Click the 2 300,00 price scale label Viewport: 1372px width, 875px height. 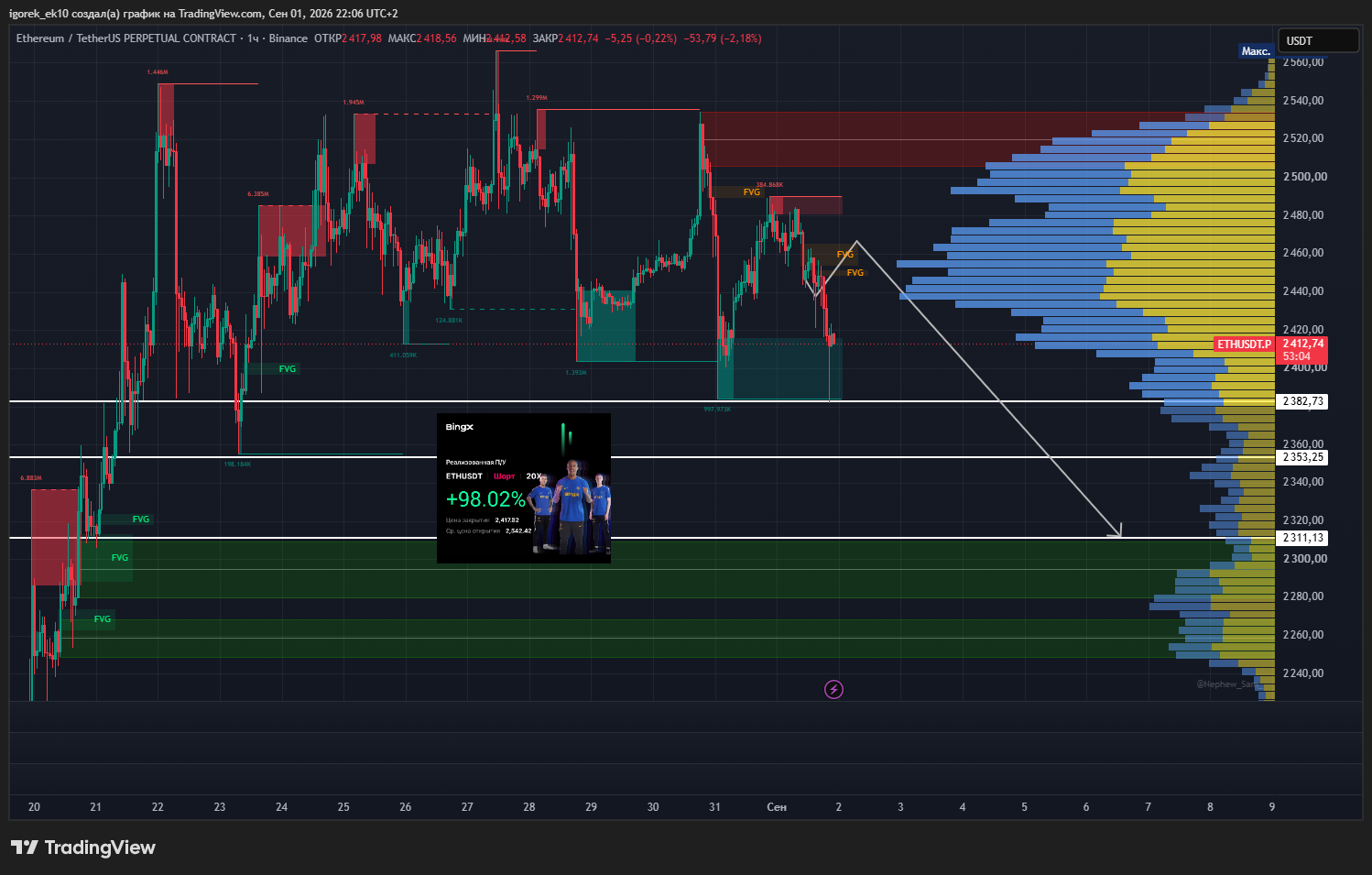tap(1304, 559)
